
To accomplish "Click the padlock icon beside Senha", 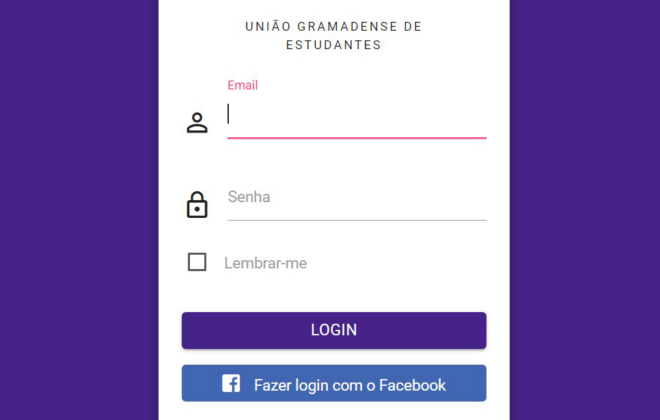I will pos(197,205).
